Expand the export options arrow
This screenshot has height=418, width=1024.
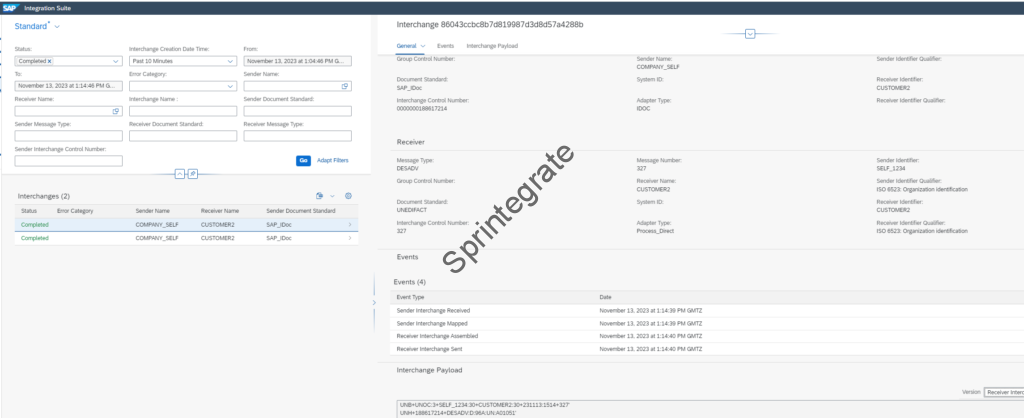tap(332, 196)
